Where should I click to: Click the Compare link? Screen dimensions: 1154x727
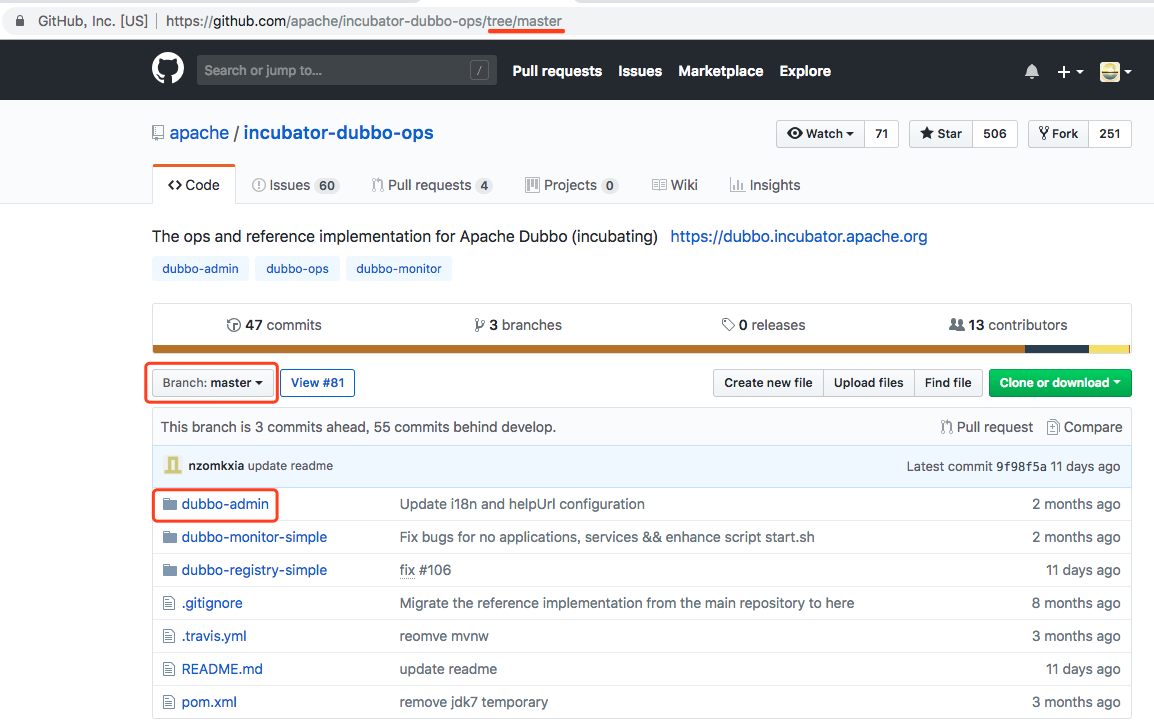(1085, 427)
